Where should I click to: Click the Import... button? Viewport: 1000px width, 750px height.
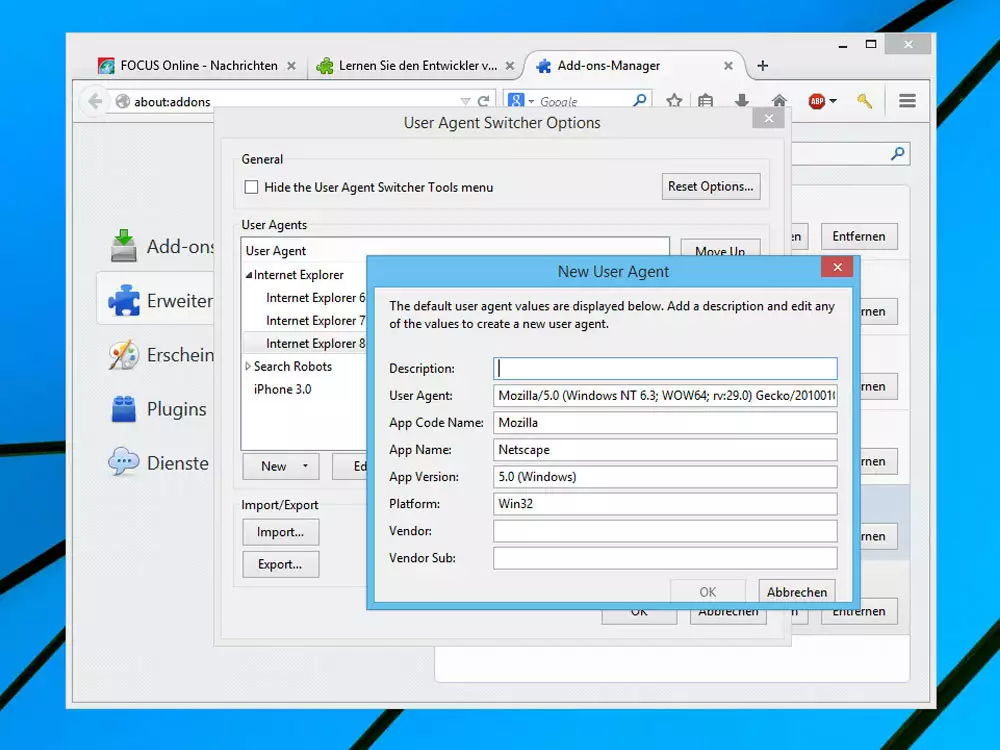pos(280,532)
